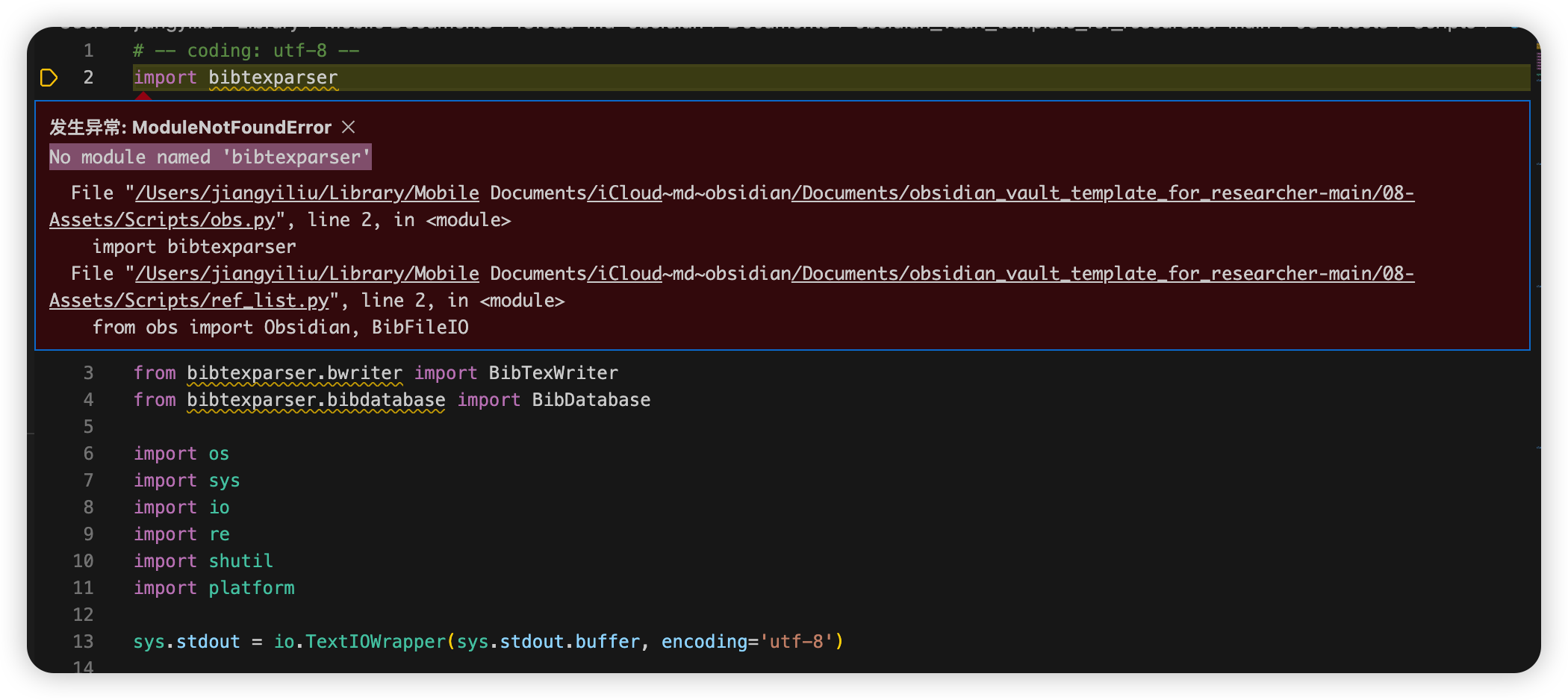Image resolution: width=1568 pixels, height=700 pixels.
Task: Click the yellow debug pointer arrow beside line 2
Action: pos(49,77)
